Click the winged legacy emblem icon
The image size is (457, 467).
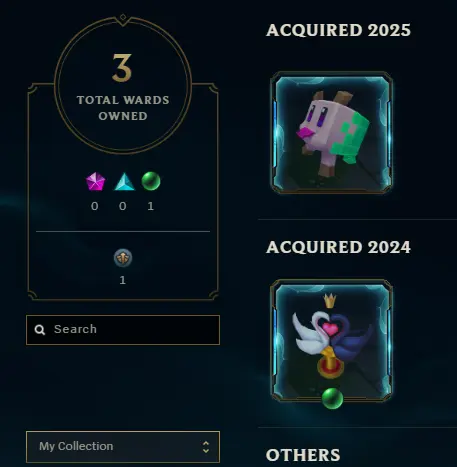[x=123, y=258]
